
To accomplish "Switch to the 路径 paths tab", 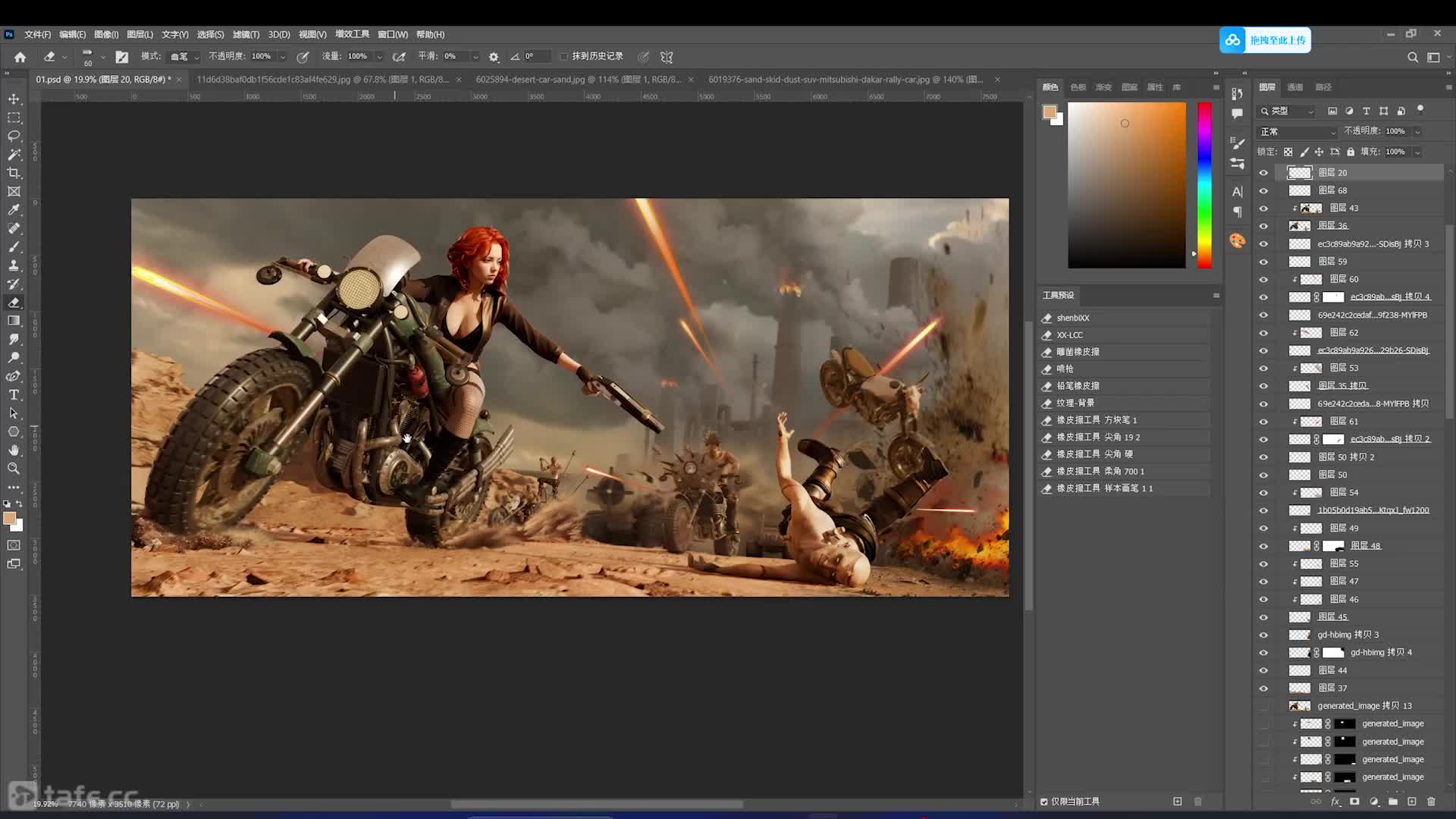I will coord(1323,87).
